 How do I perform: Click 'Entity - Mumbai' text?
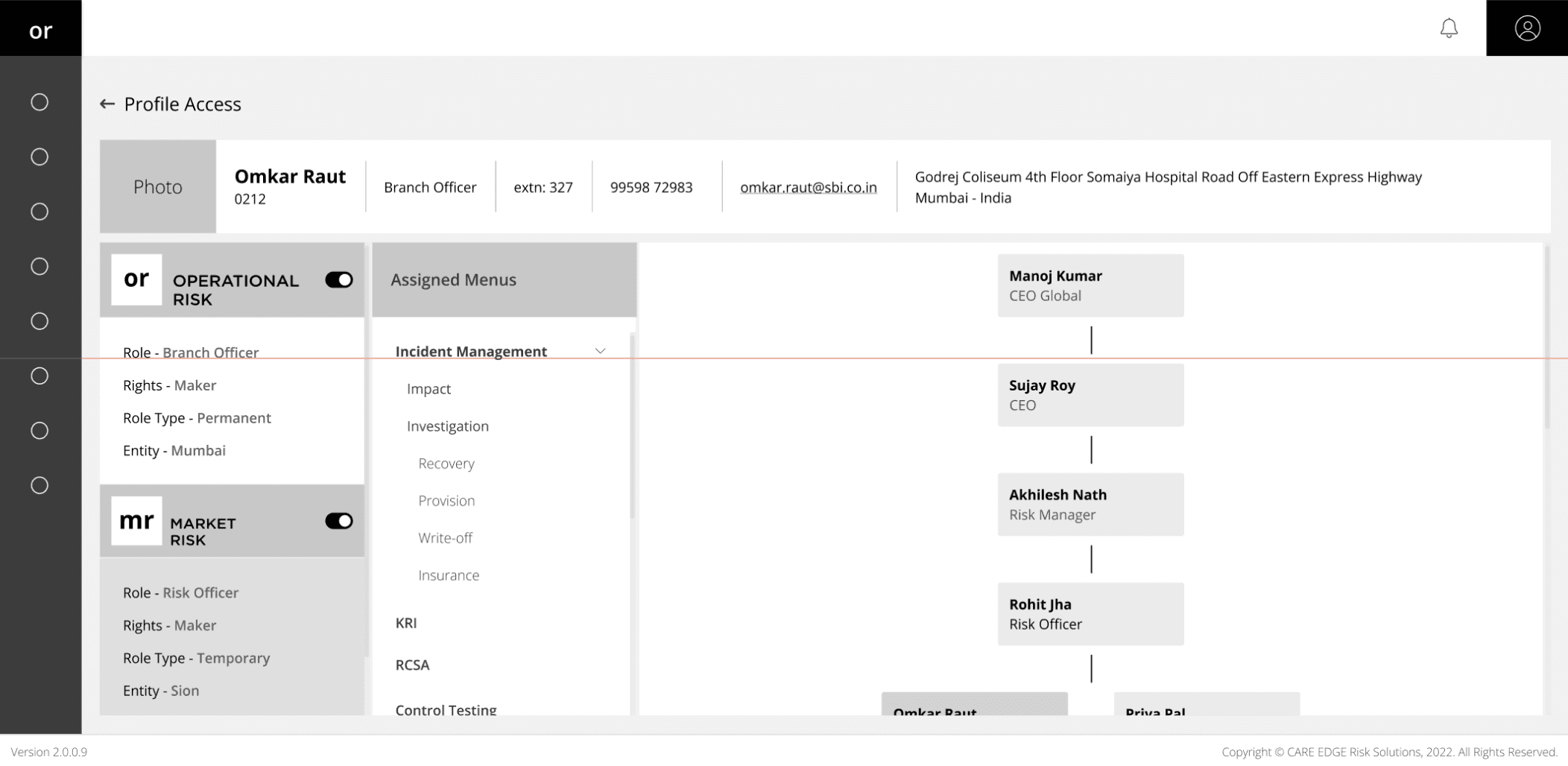[x=174, y=451]
